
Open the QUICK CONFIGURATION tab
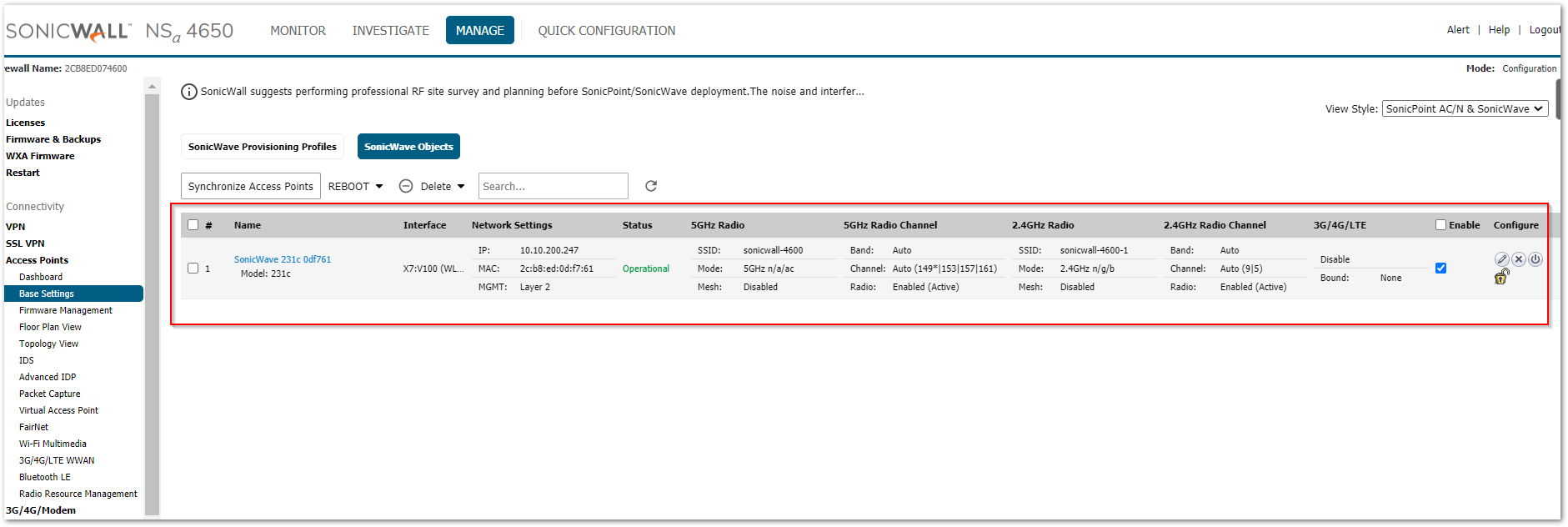tap(607, 31)
